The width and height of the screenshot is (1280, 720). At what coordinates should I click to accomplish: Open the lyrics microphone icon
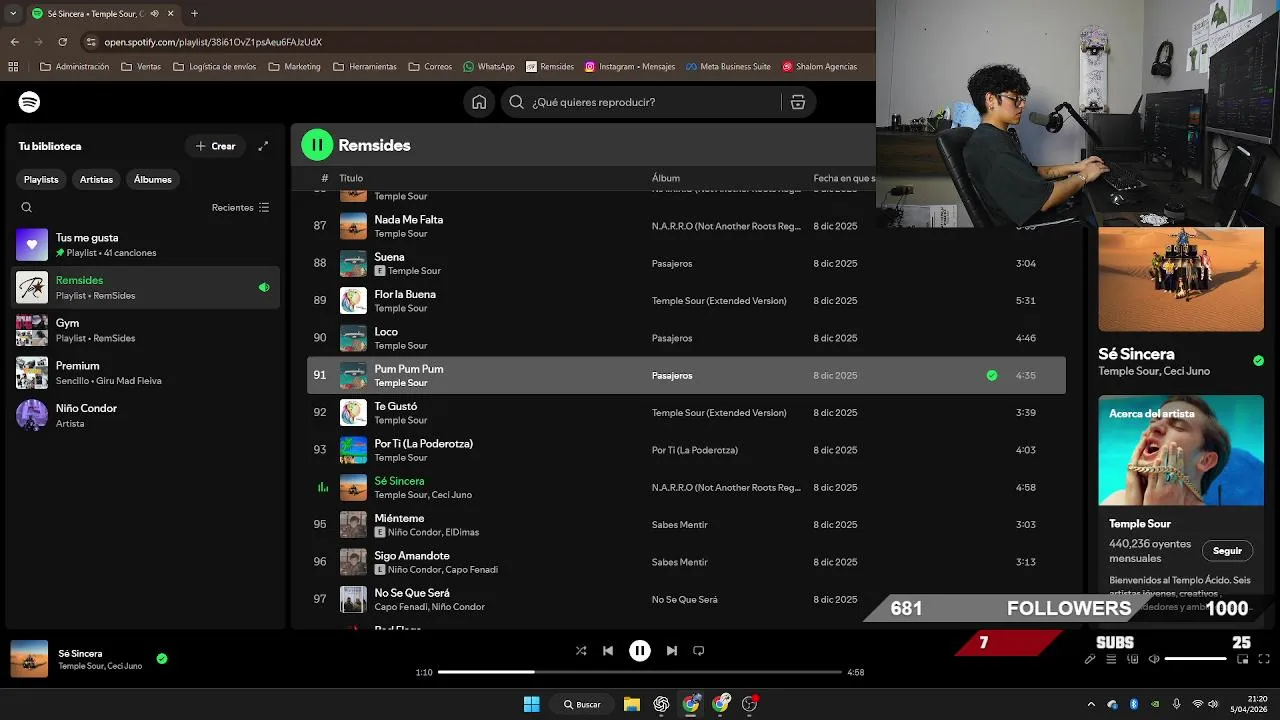(x=1090, y=659)
